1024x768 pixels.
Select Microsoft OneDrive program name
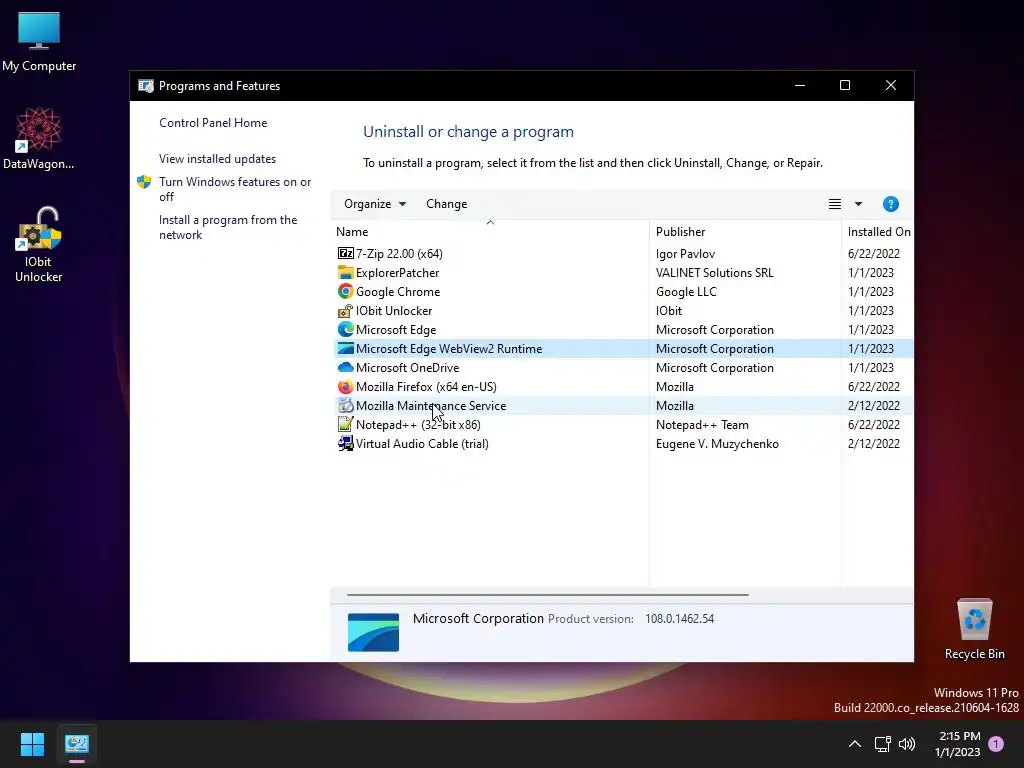[408, 368]
